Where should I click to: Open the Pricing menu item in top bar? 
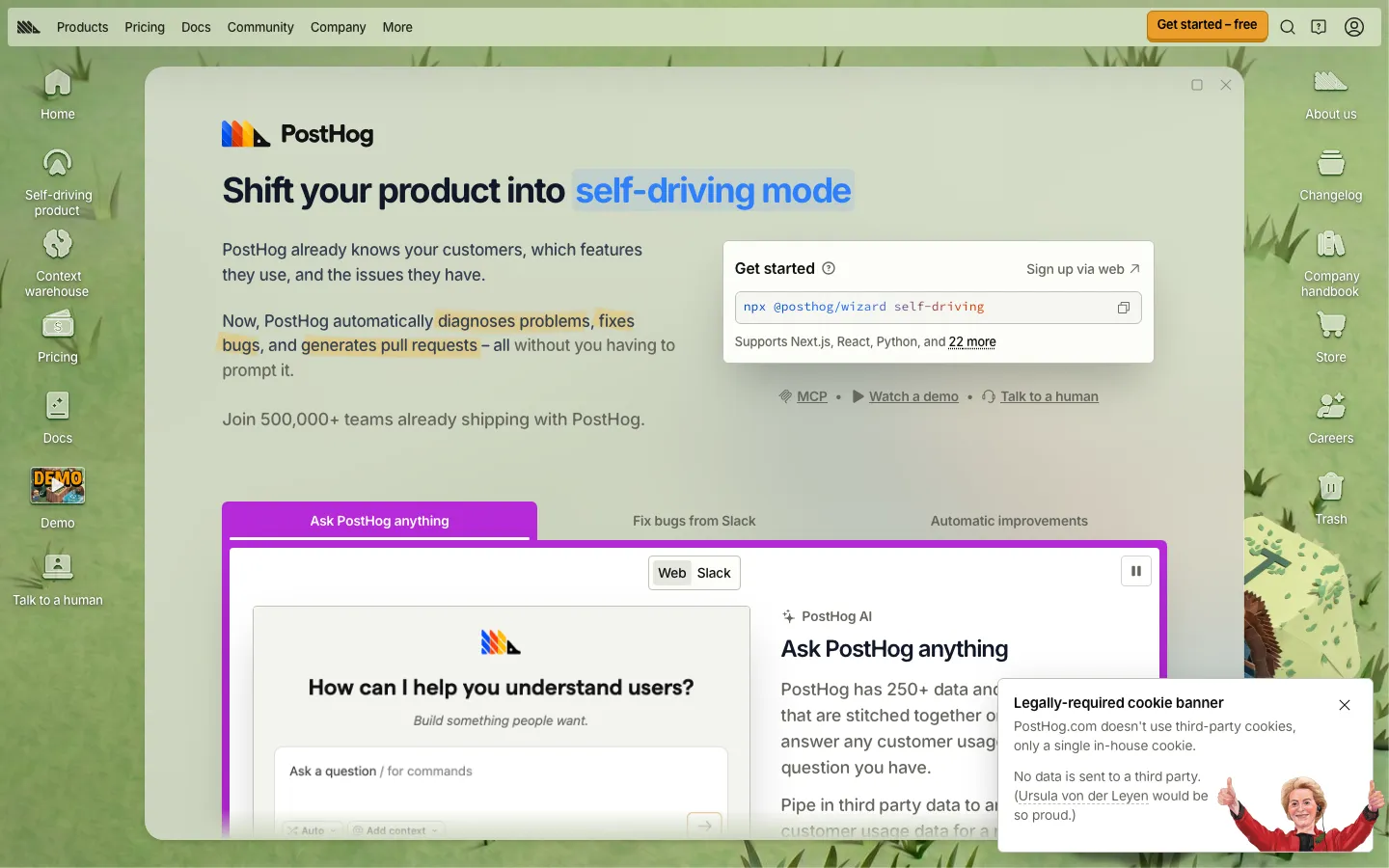[x=145, y=27]
